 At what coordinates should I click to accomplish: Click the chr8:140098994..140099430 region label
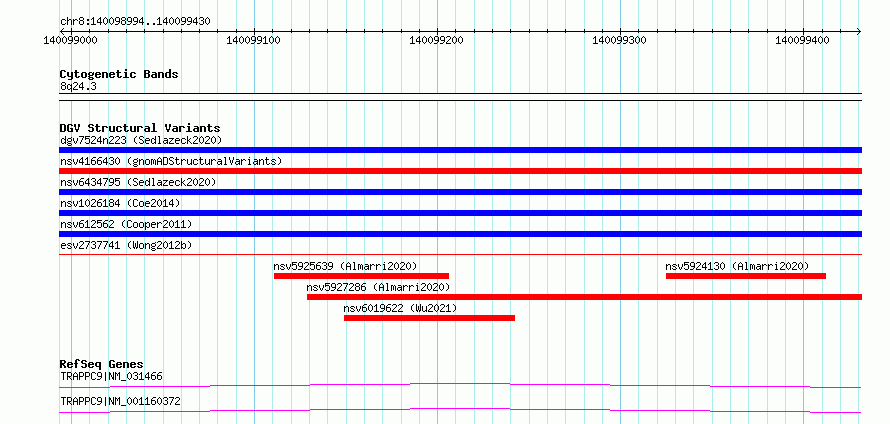pos(135,22)
